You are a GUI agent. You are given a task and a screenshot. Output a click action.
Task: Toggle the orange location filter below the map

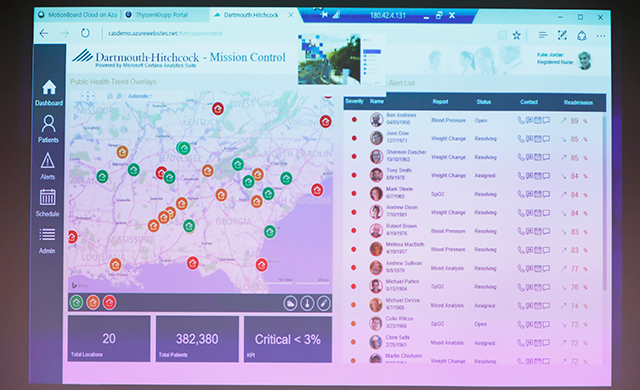[93, 302]
